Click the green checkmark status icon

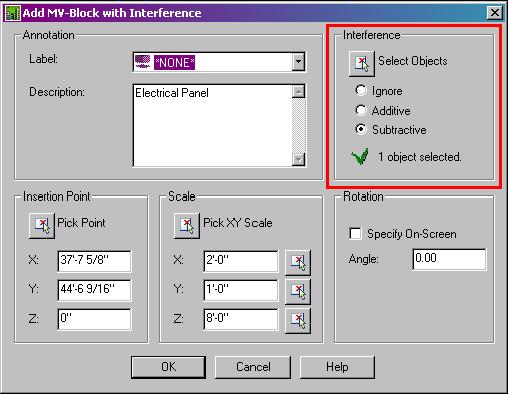[x=360, y=156]
